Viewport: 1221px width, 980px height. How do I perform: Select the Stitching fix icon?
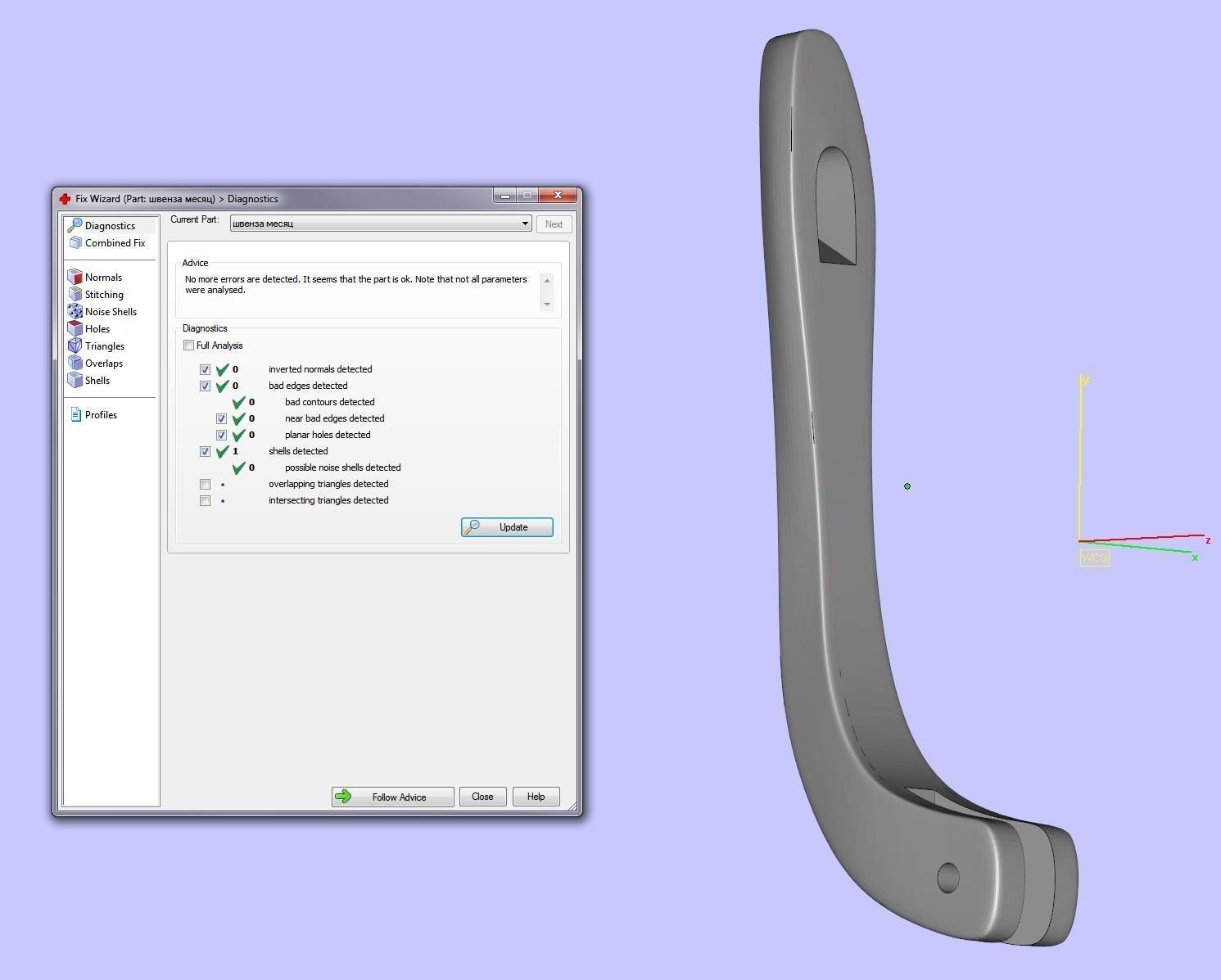click(75, 294)
